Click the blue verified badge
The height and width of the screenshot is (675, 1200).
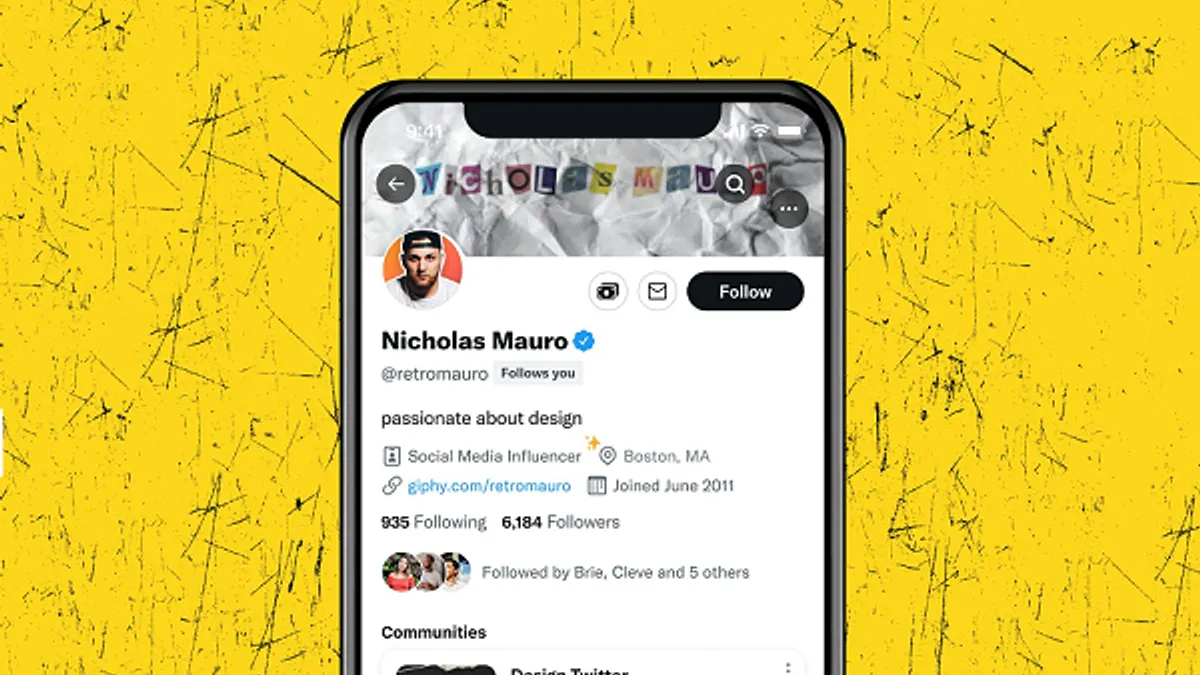click(x=585, y=341)
